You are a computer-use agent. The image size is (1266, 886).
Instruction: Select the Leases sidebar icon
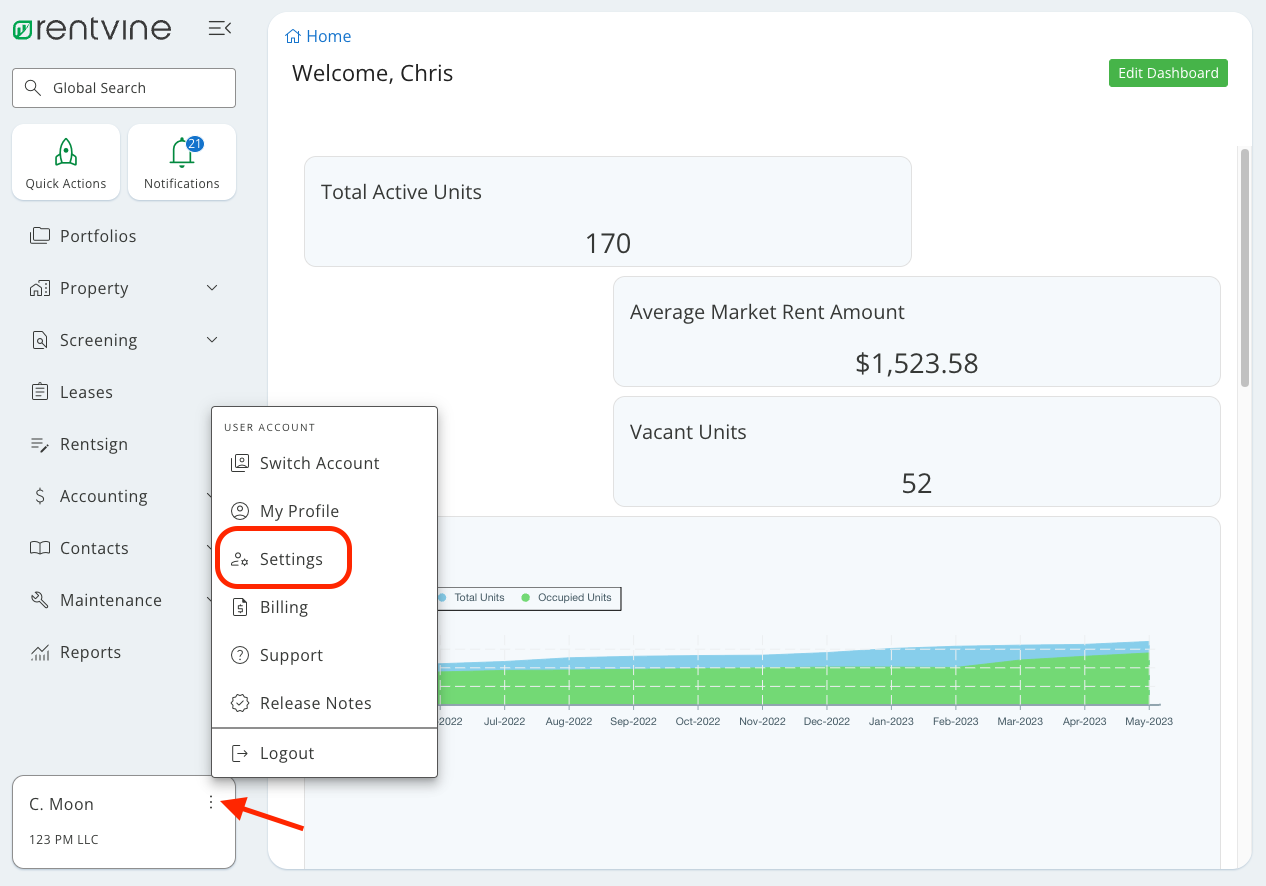38,392
